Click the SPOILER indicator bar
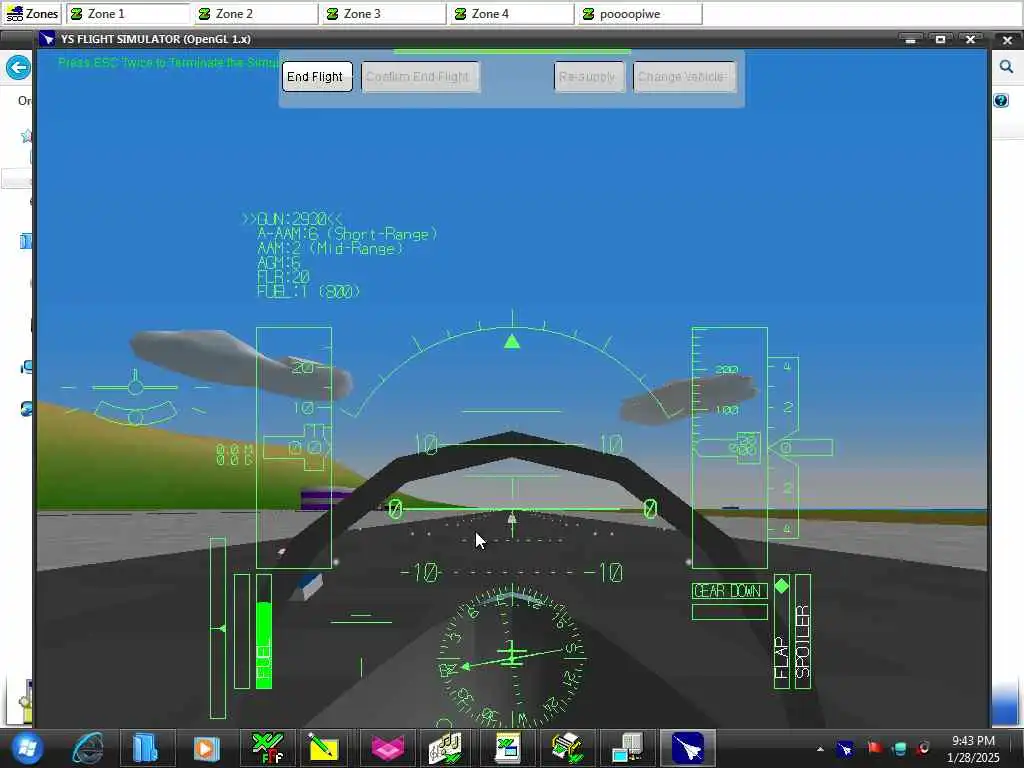The image size is (1024, 768). point(803,632)
